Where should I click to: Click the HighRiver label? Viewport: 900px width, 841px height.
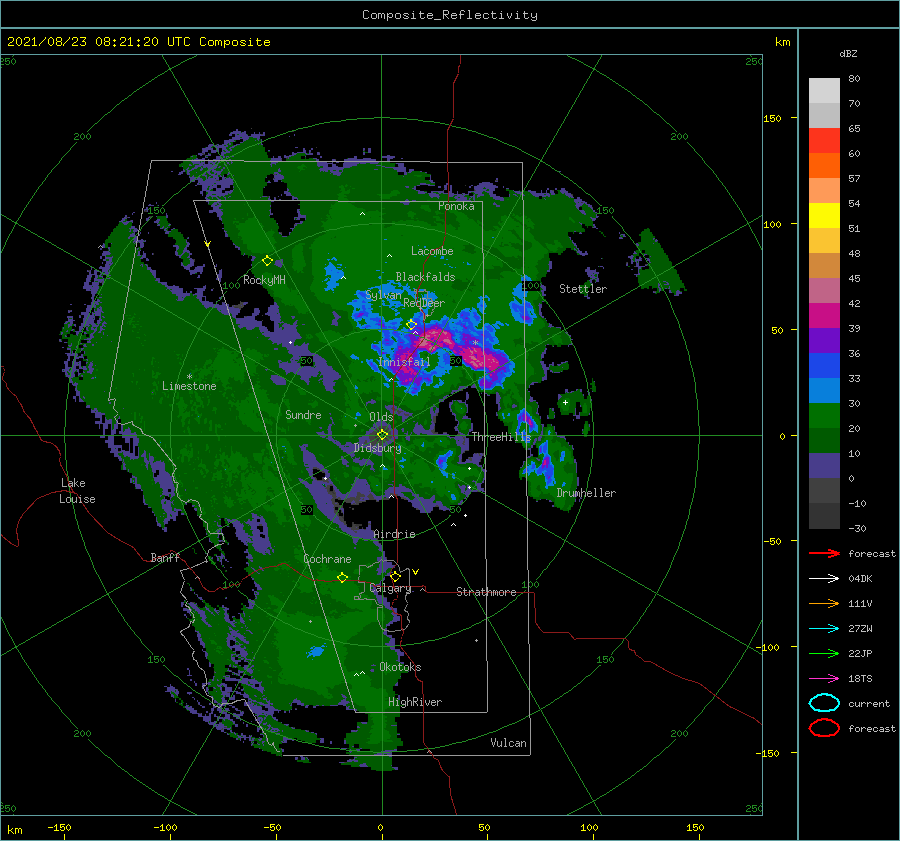point(415,702)
